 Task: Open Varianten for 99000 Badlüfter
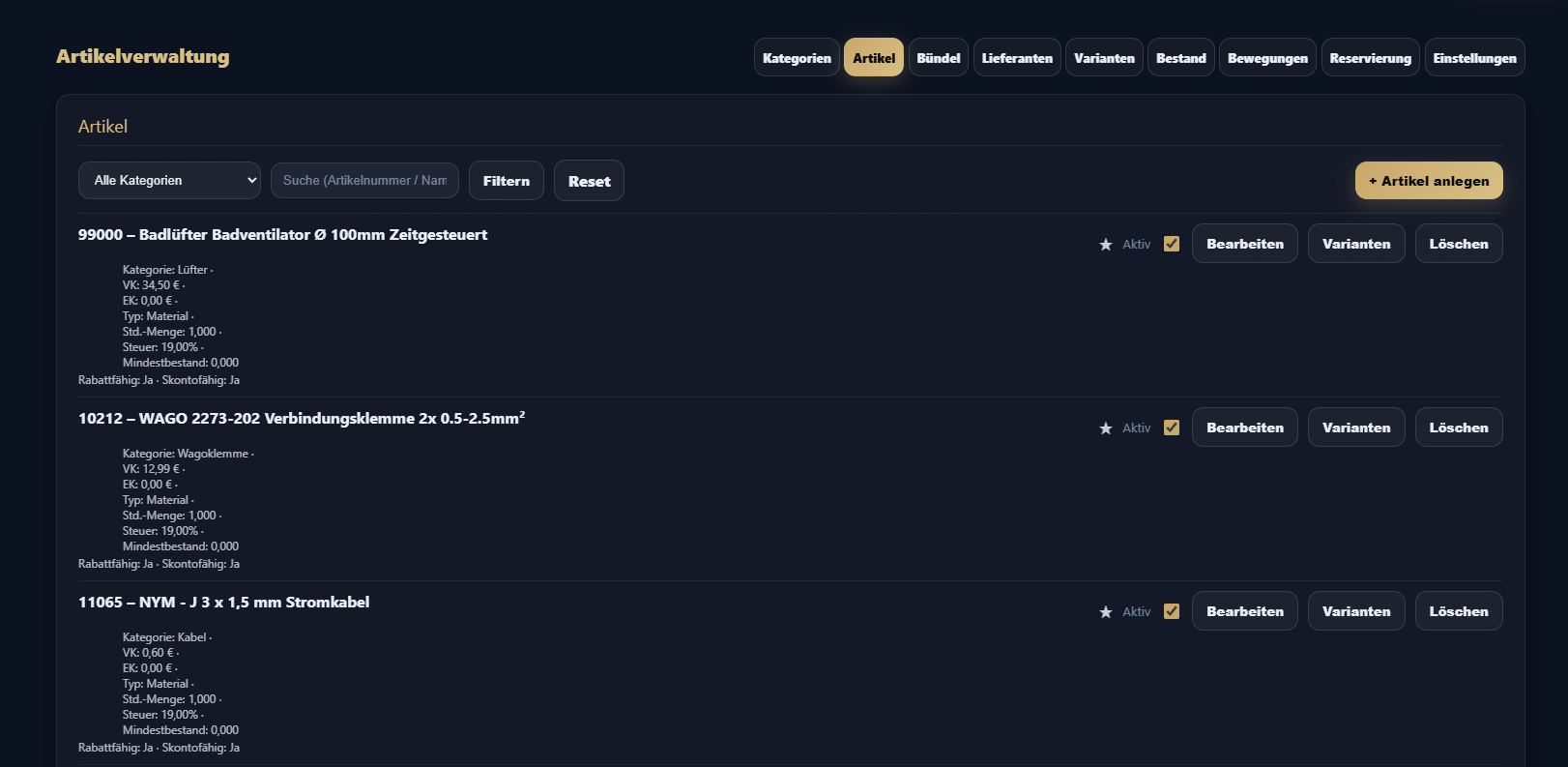click(x=1356, y=244)
